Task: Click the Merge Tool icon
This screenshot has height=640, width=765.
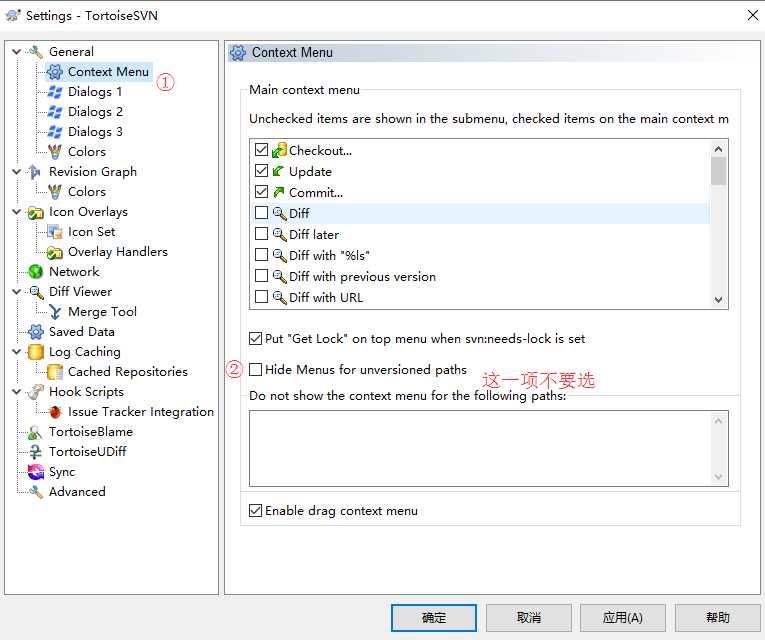Action: pyautogui.click(x=55, y=312)
